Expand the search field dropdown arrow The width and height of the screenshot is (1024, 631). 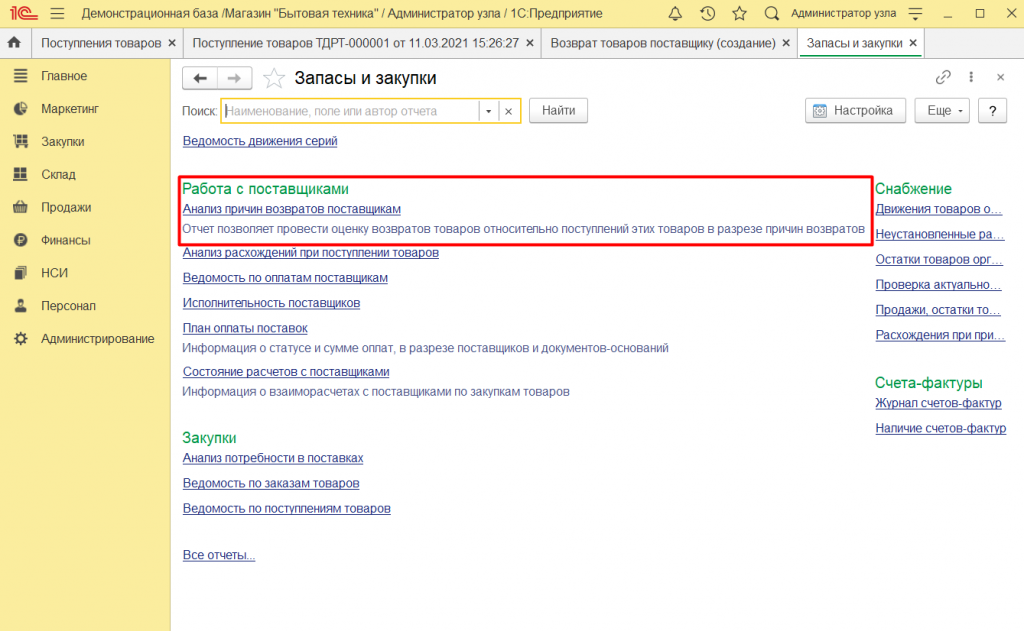pos(489,112)
